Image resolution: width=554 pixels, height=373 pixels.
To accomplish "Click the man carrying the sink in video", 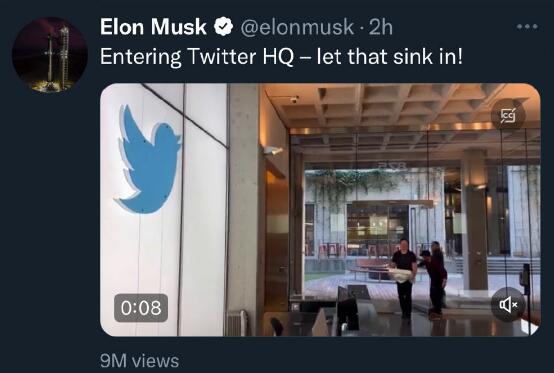I will click(404, 279).
